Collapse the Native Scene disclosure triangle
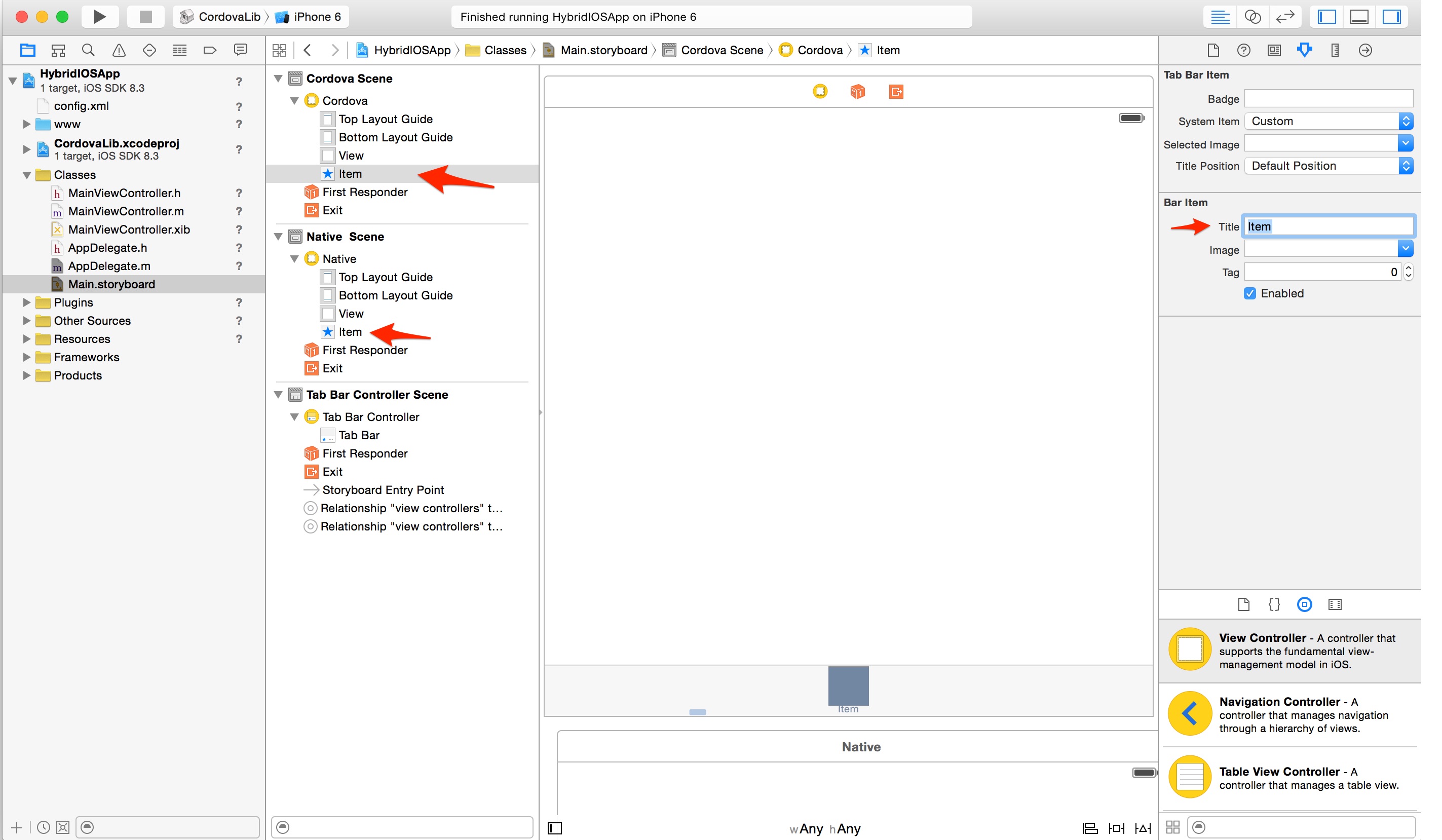The image size is (1442, 840). 279,236
